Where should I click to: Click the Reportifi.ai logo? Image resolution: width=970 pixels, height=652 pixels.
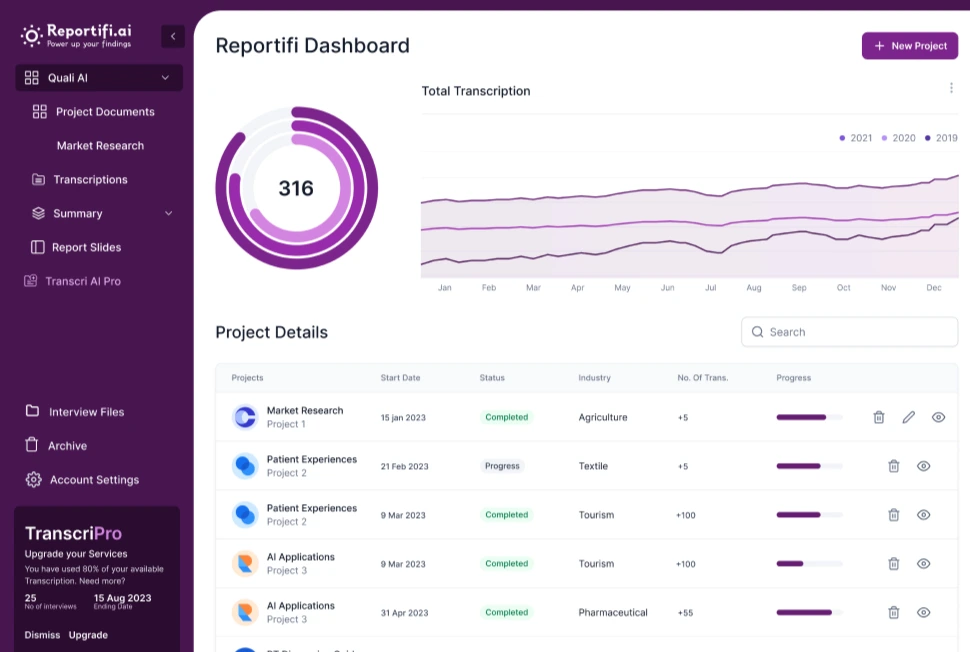(76, 36)
